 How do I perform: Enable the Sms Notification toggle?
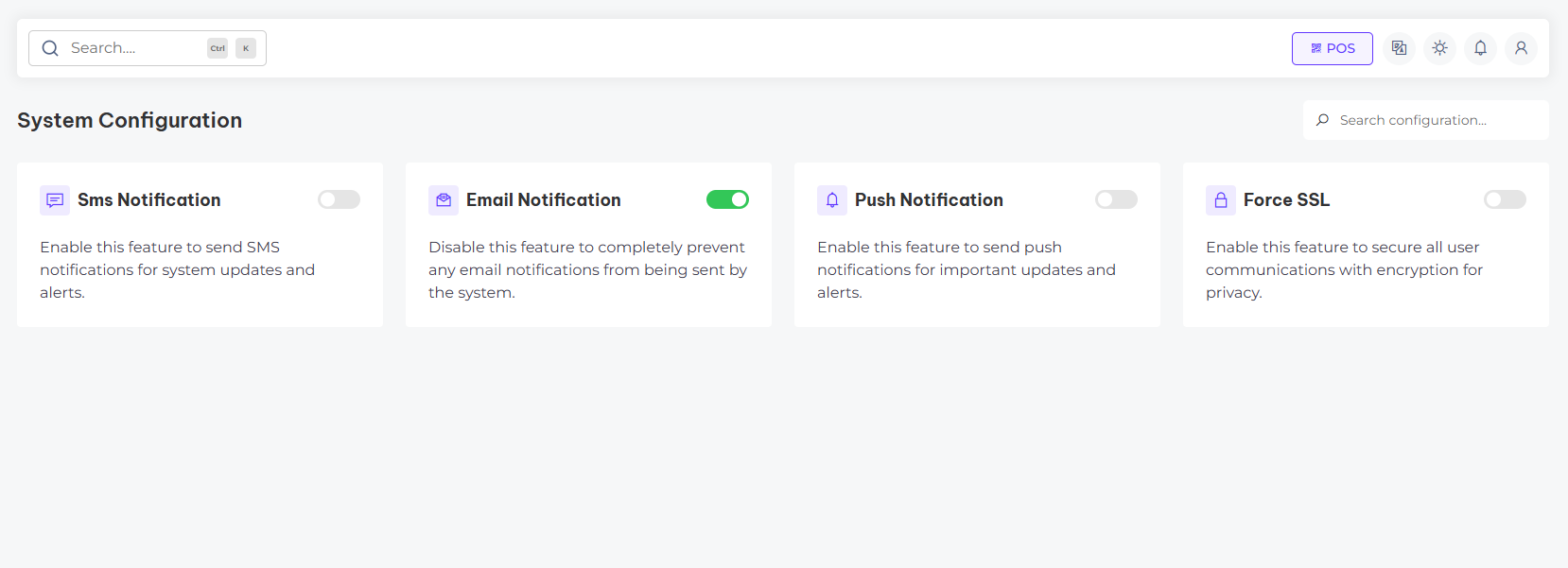click(339, 199)
